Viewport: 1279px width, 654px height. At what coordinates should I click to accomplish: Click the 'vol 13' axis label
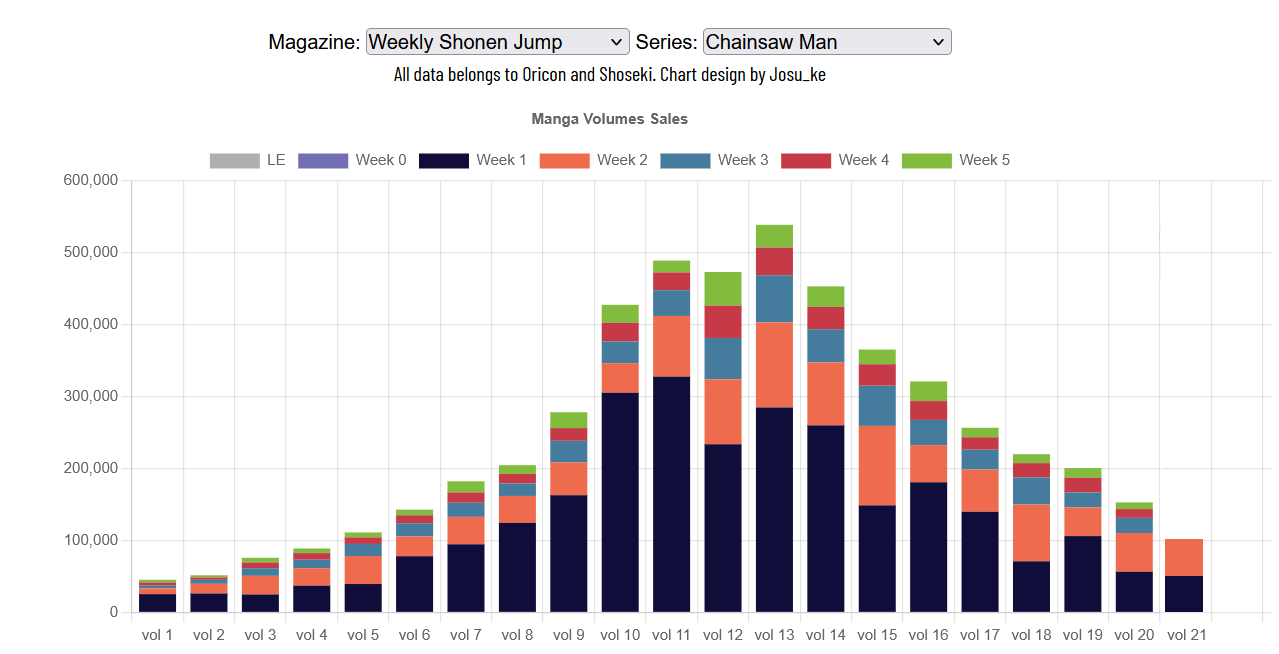[x=774, y=635]
